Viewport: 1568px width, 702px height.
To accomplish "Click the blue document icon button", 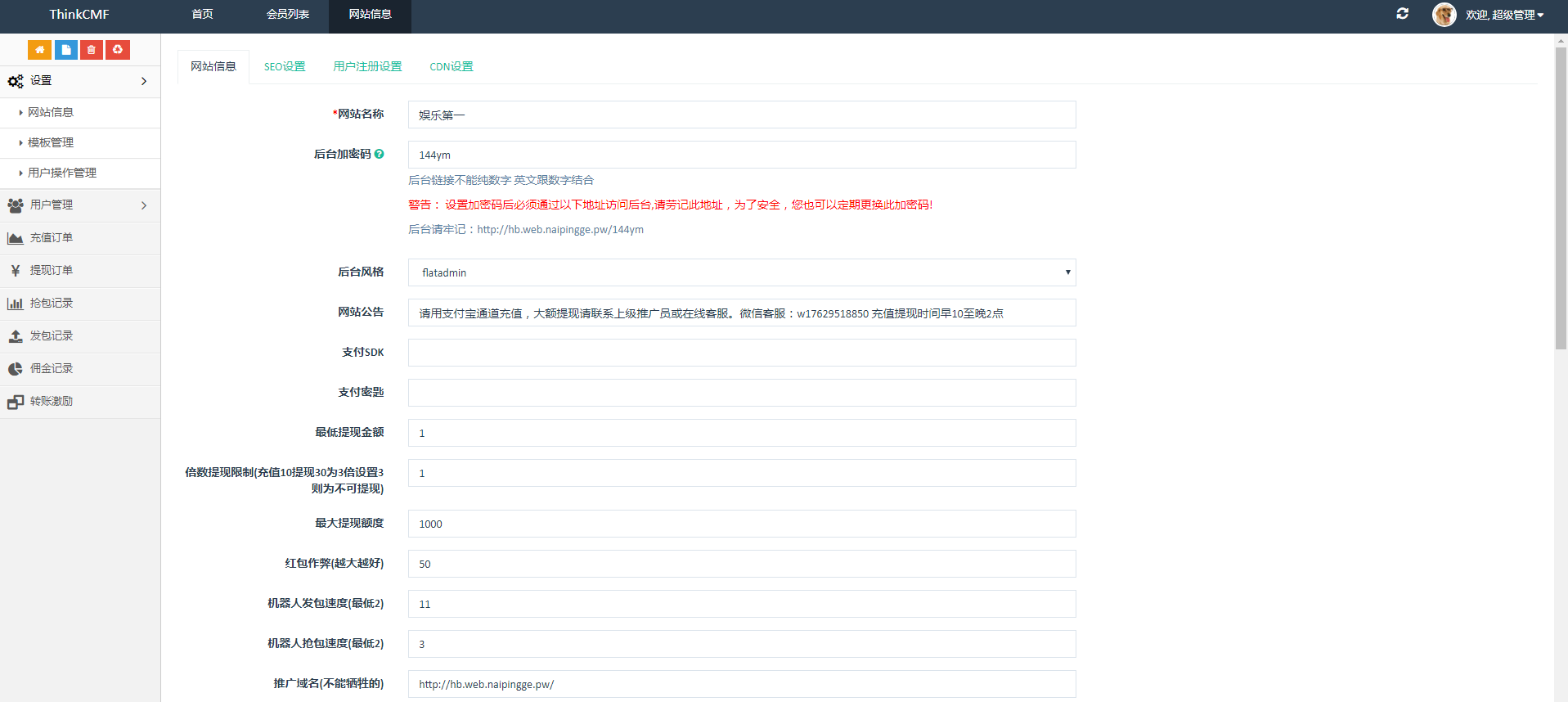I will pos(66,50).
